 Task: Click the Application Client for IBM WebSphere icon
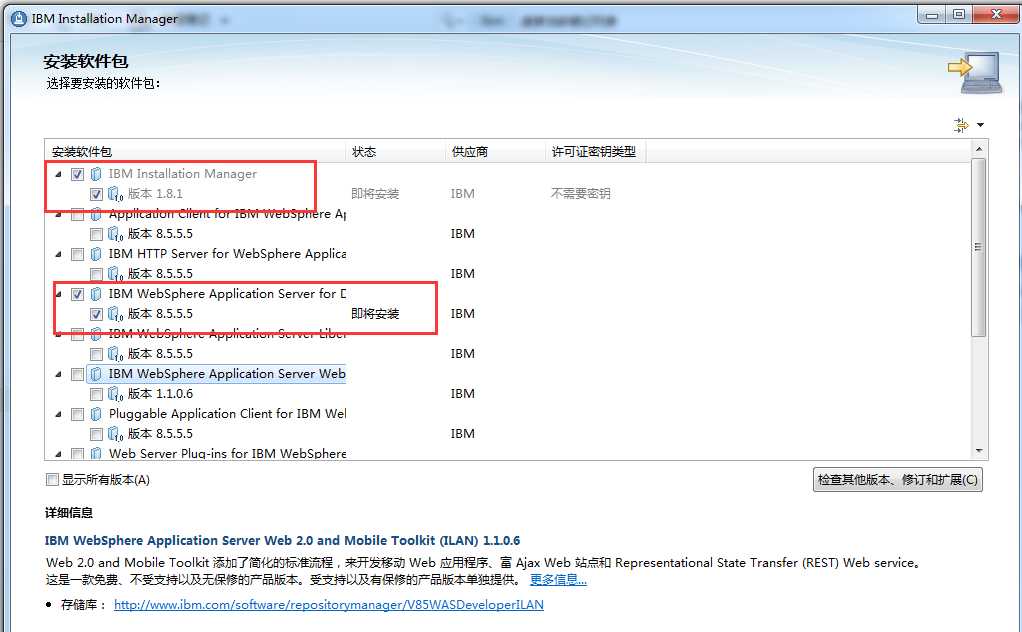tap(96, 214)
